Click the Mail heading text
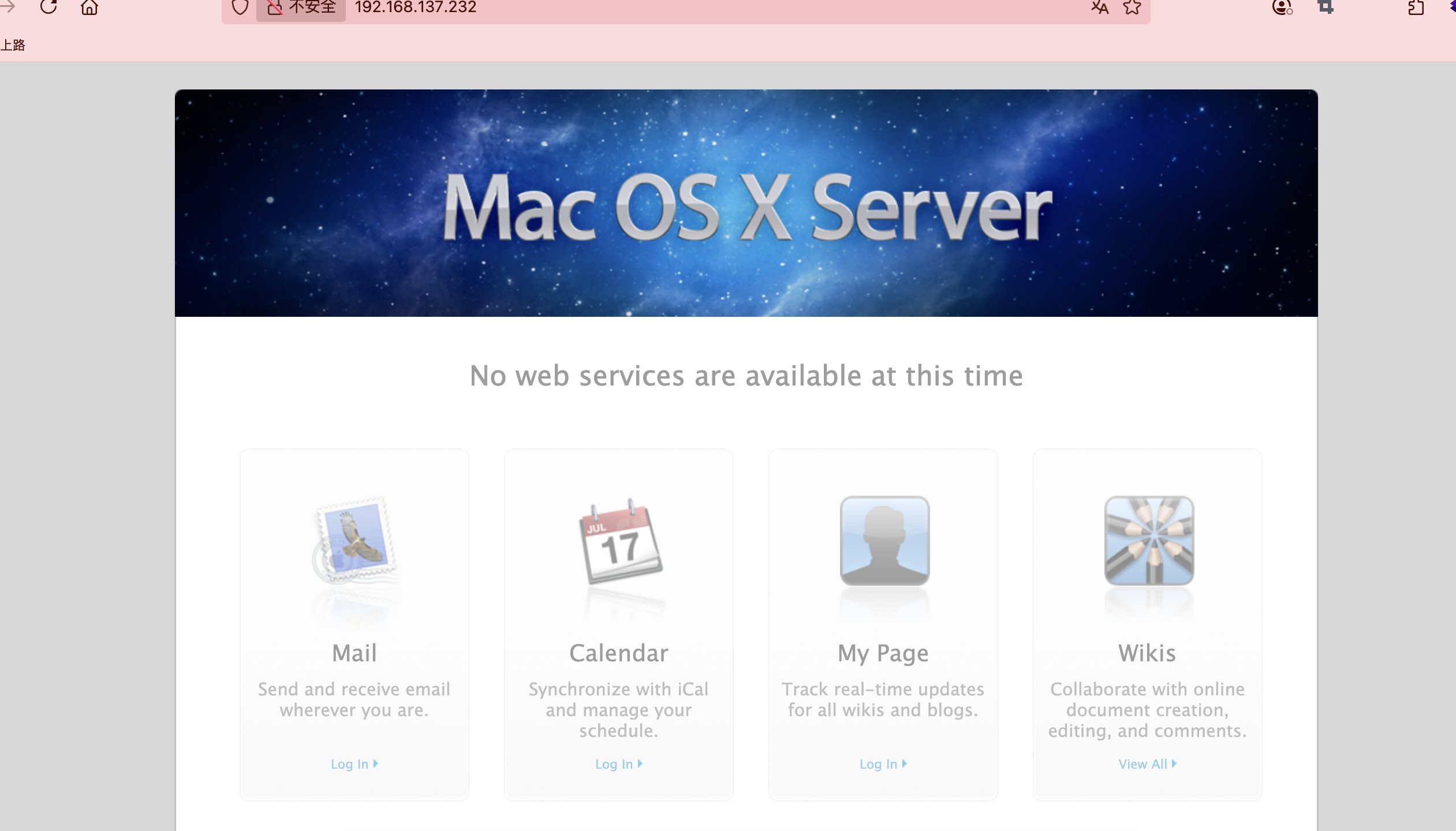This screenshot has width=1456, height=831. point(354,653)
